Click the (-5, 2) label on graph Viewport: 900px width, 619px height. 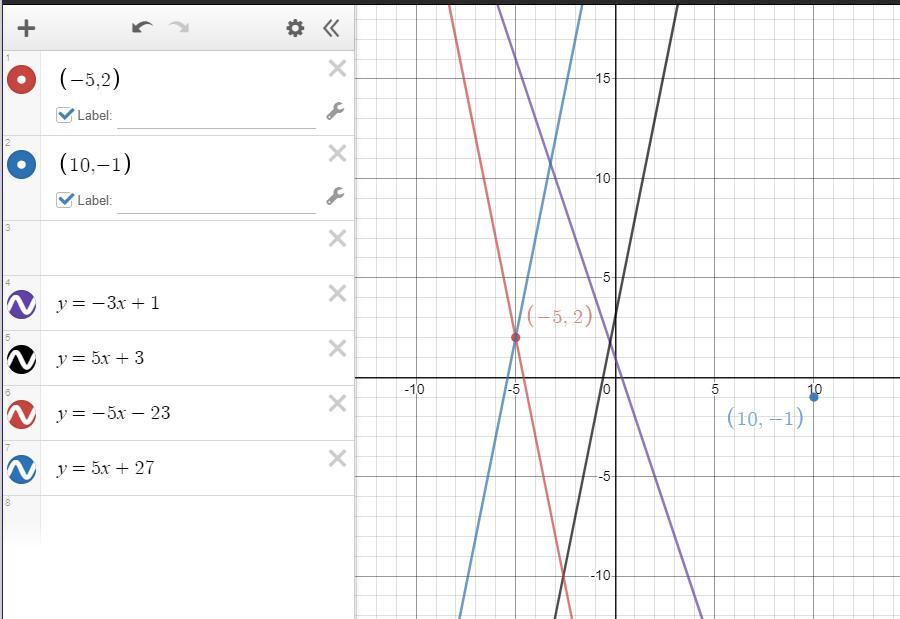click(x=559, y=316)
